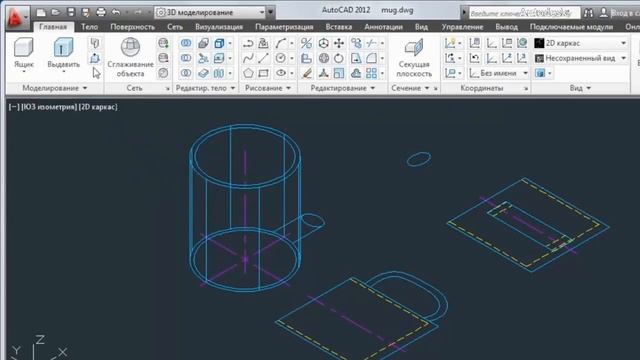The width and height of the screenshot is (640, 360).
Task: Click the [ЮЗ изометрия] view label
Action: click(x=49, y=107)
